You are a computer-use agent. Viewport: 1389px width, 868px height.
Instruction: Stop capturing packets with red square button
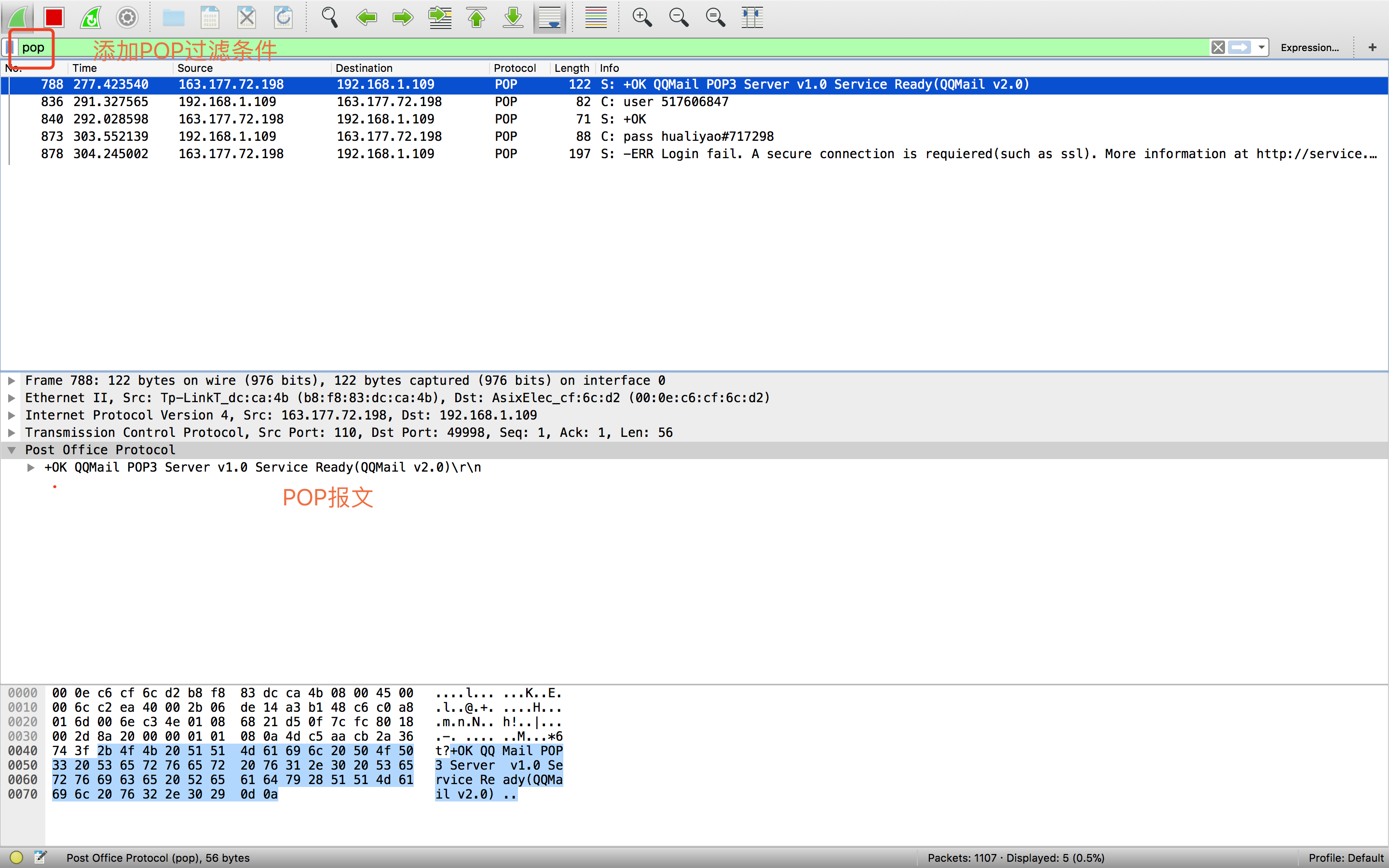coord(54,17)
